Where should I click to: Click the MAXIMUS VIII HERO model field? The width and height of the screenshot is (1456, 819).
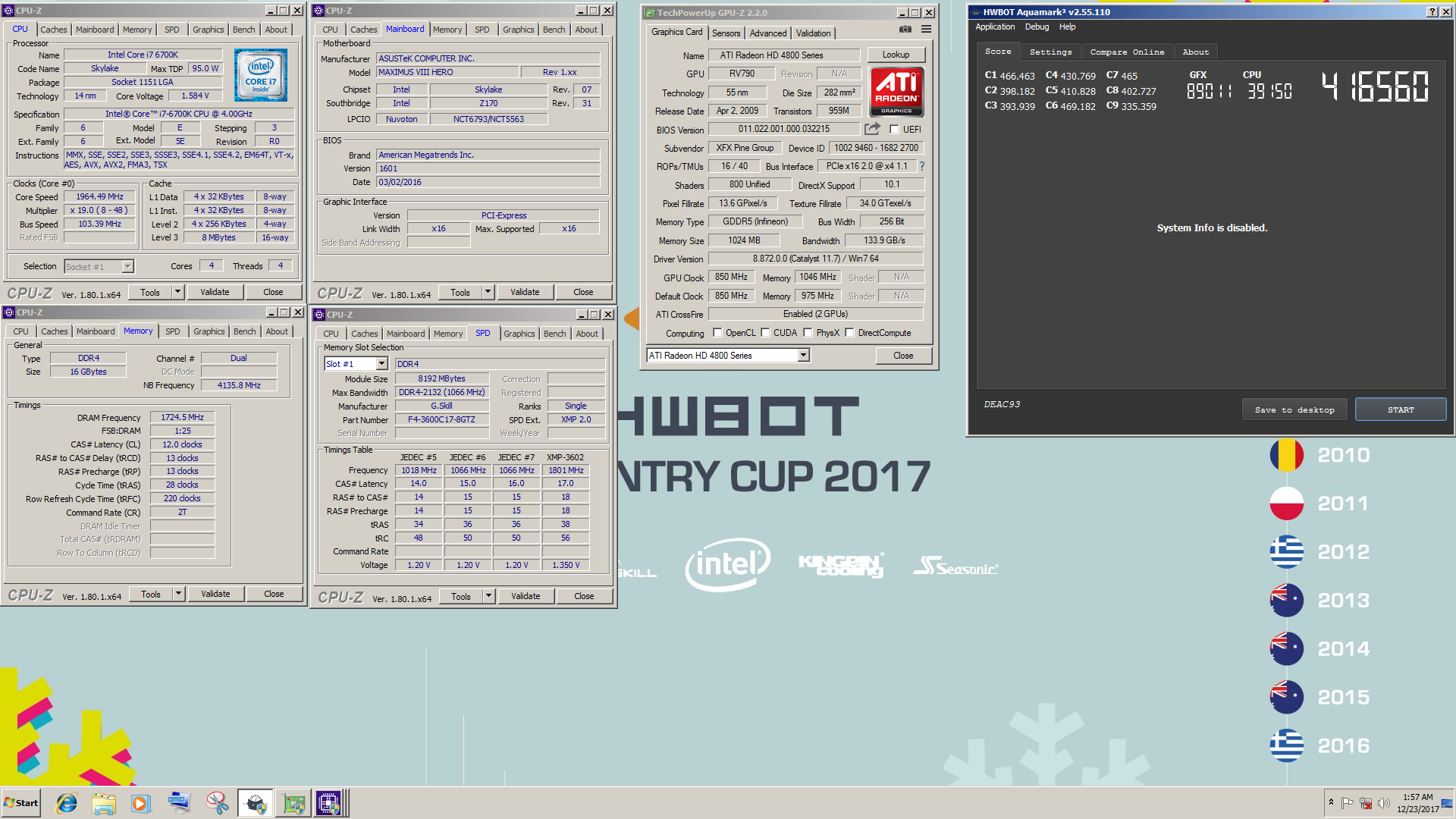pyautogui.click(x=447, y=72)
